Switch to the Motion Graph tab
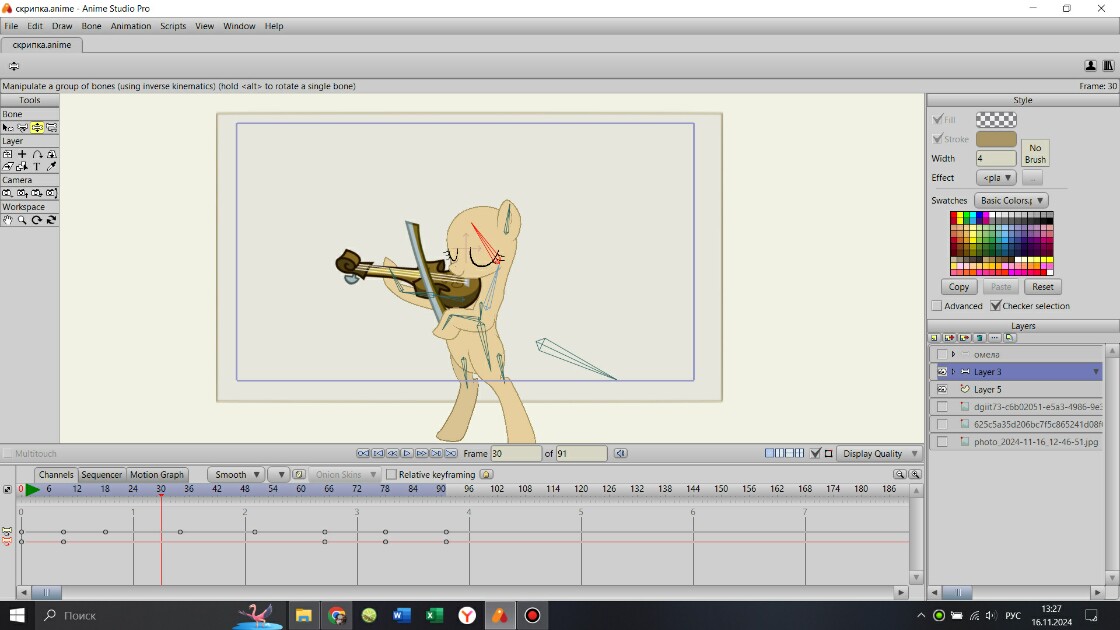 click(x=156, y=474)
